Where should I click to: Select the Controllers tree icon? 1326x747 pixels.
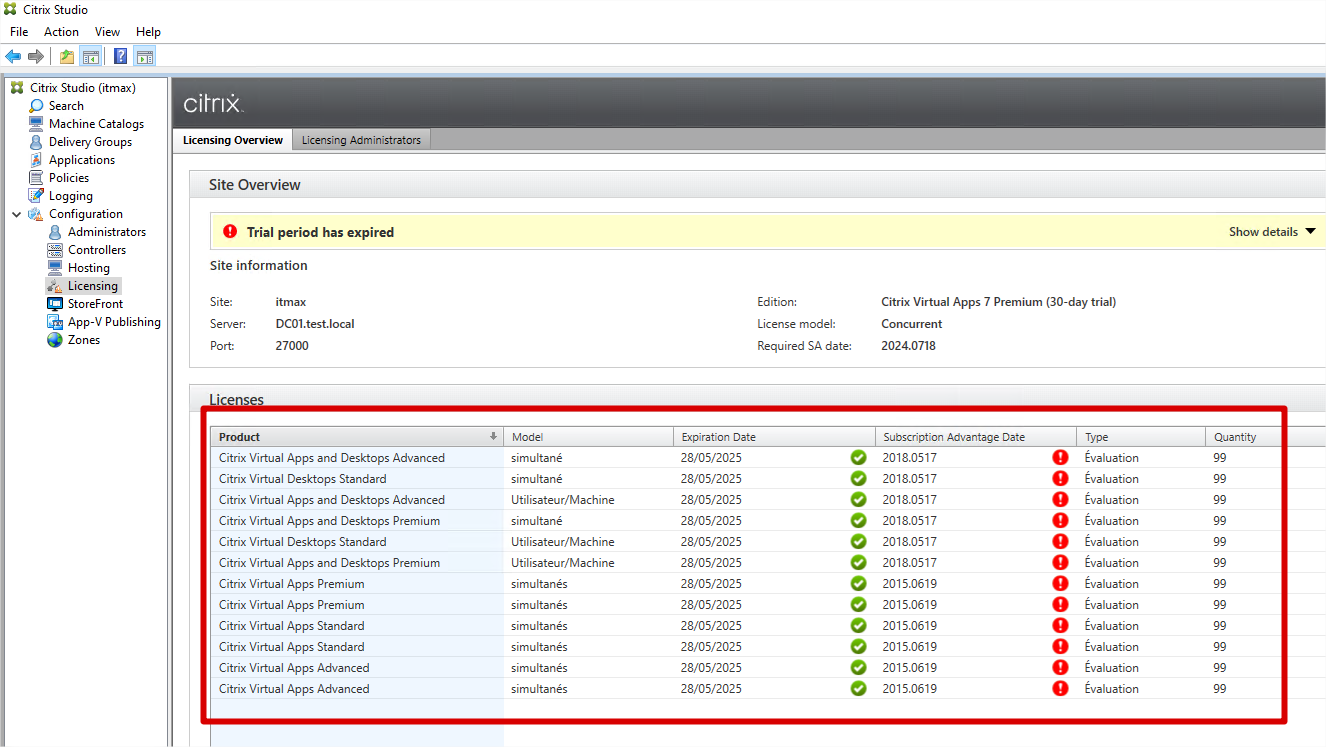(x=56, y=250)
